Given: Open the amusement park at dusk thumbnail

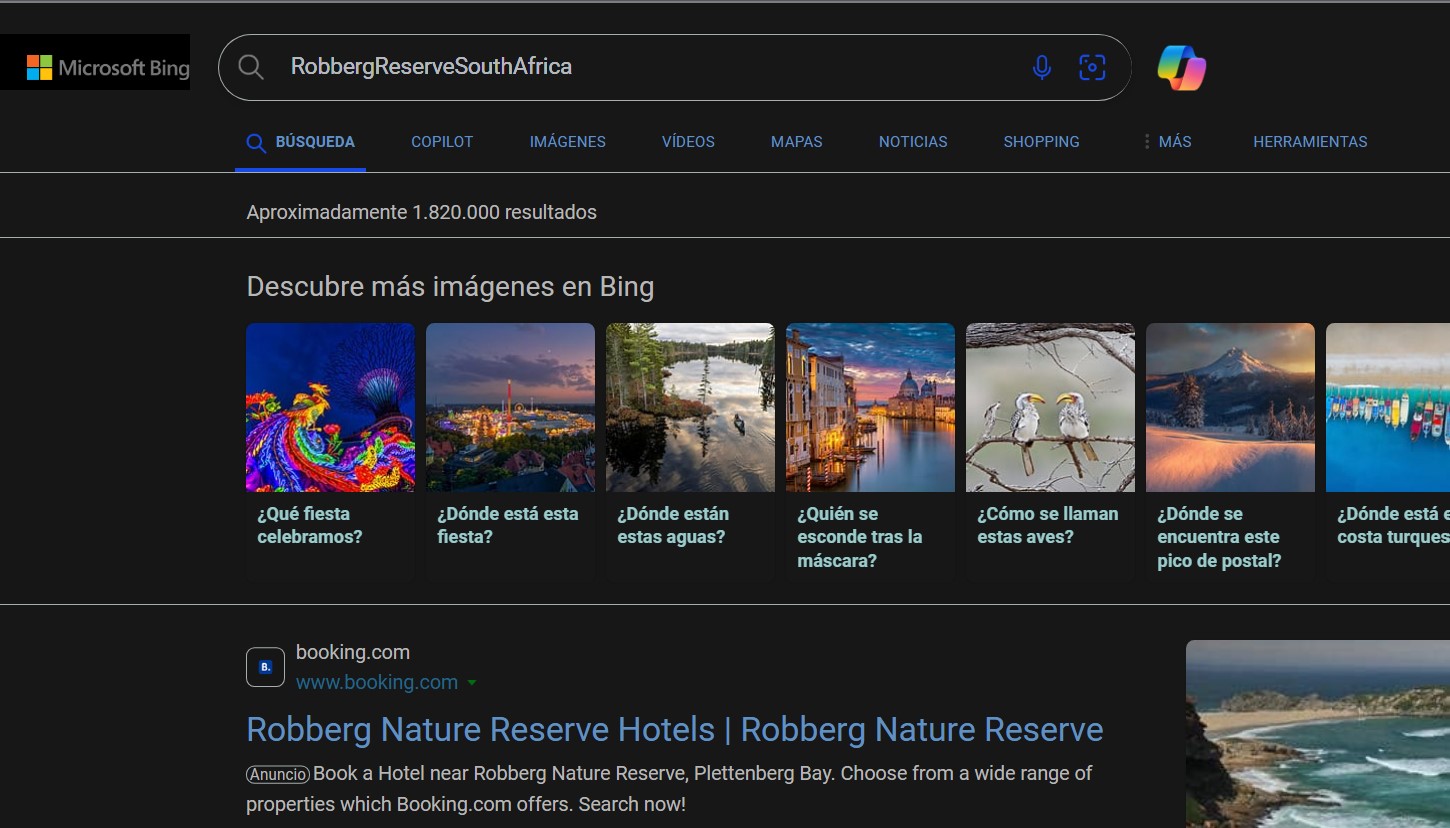Looking at the screenshot, I should pyautogui.click(x=510, y=407).
